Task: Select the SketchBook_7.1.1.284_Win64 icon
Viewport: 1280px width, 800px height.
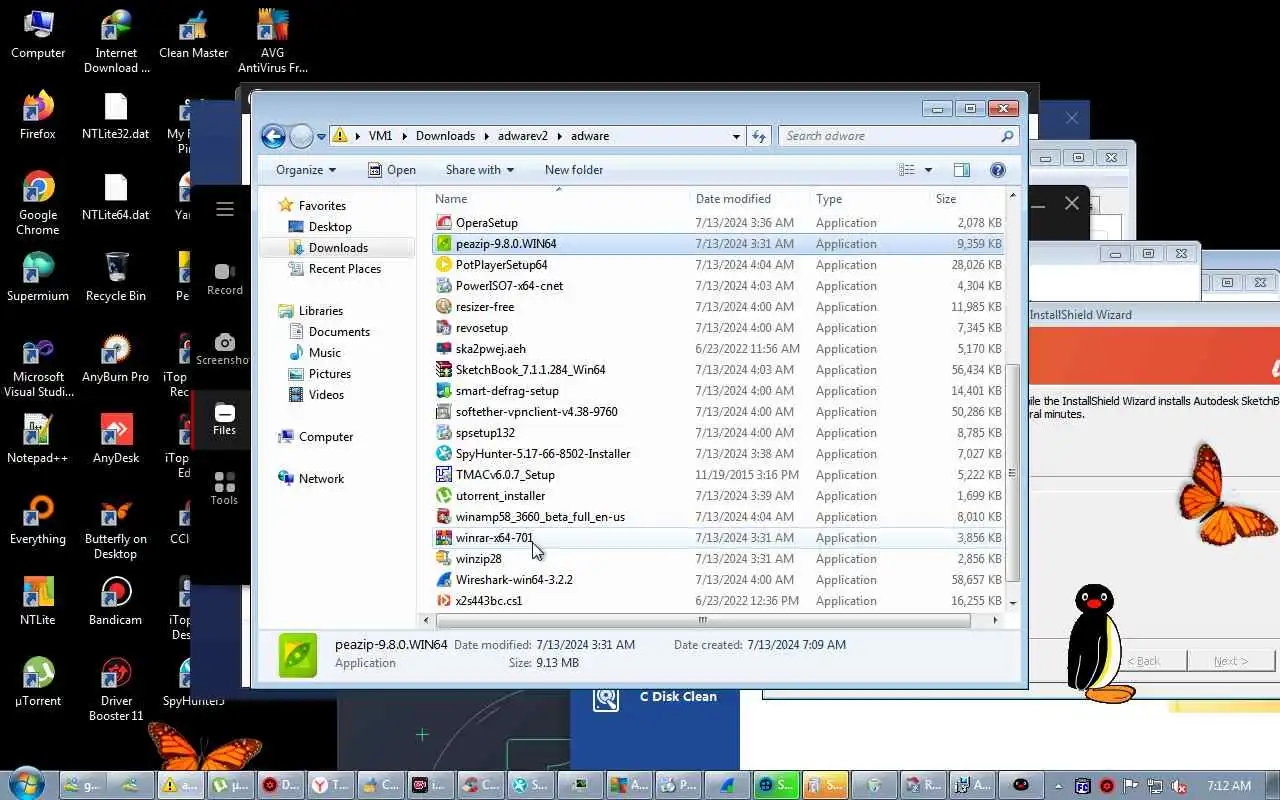Action: pos(444,370)
